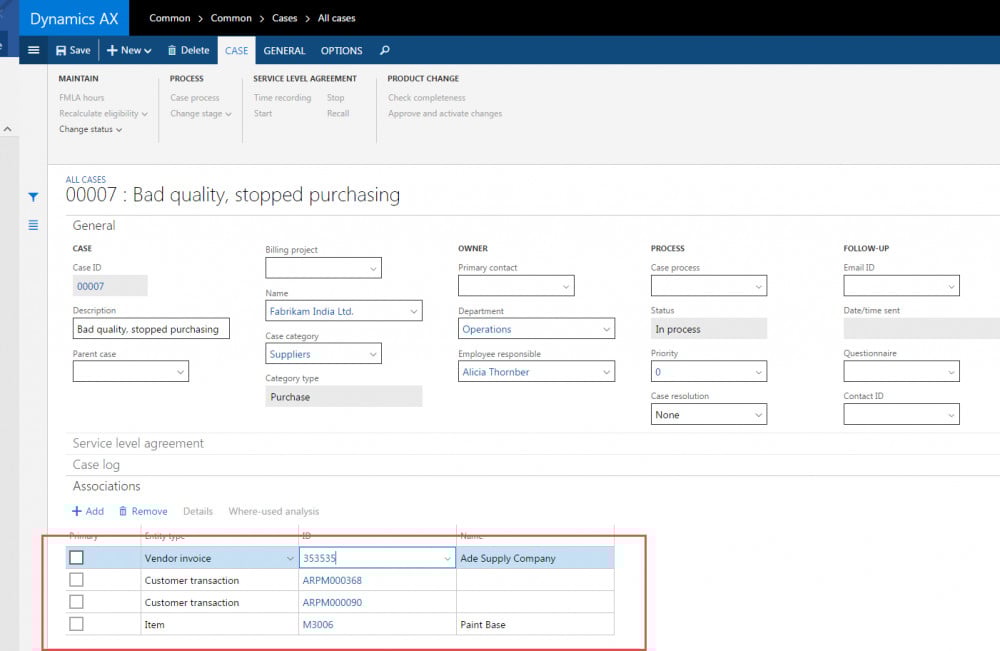1000x651 pixels.
Task: Click the Description text field
Action: coord(151,329)
